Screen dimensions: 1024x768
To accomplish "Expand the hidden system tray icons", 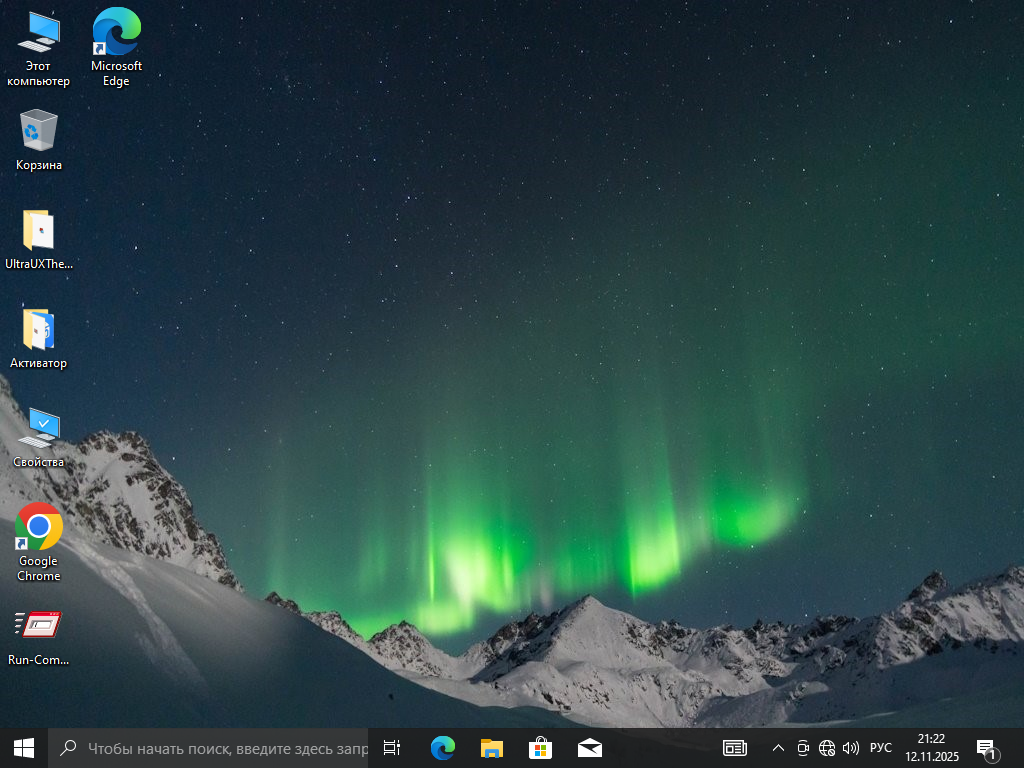I will tap(778, 747).
